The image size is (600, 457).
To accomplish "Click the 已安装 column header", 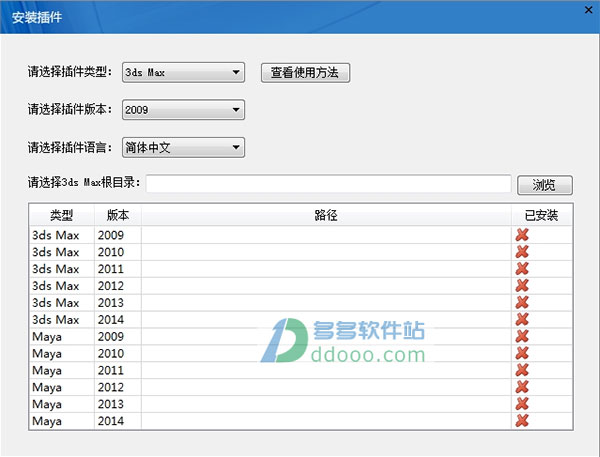I will point(541,215).
